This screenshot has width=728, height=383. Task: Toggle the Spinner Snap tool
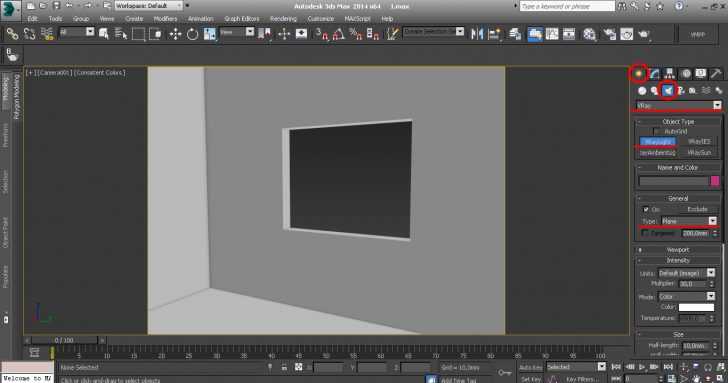coord(373,34)
